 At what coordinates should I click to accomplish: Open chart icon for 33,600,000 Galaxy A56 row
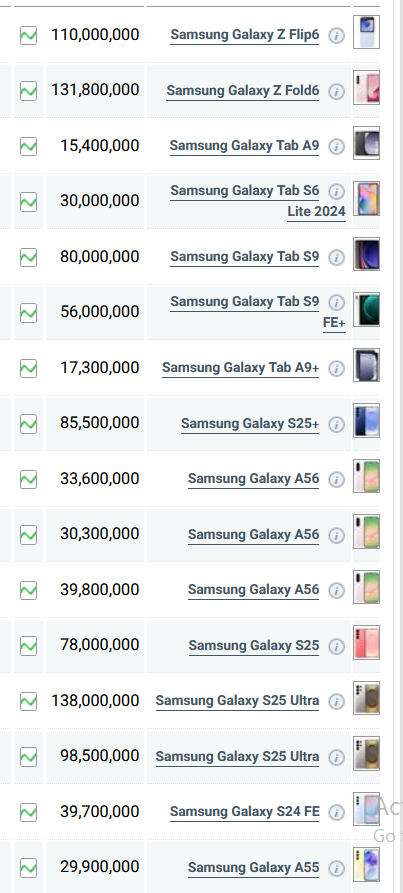click(28, 480)
